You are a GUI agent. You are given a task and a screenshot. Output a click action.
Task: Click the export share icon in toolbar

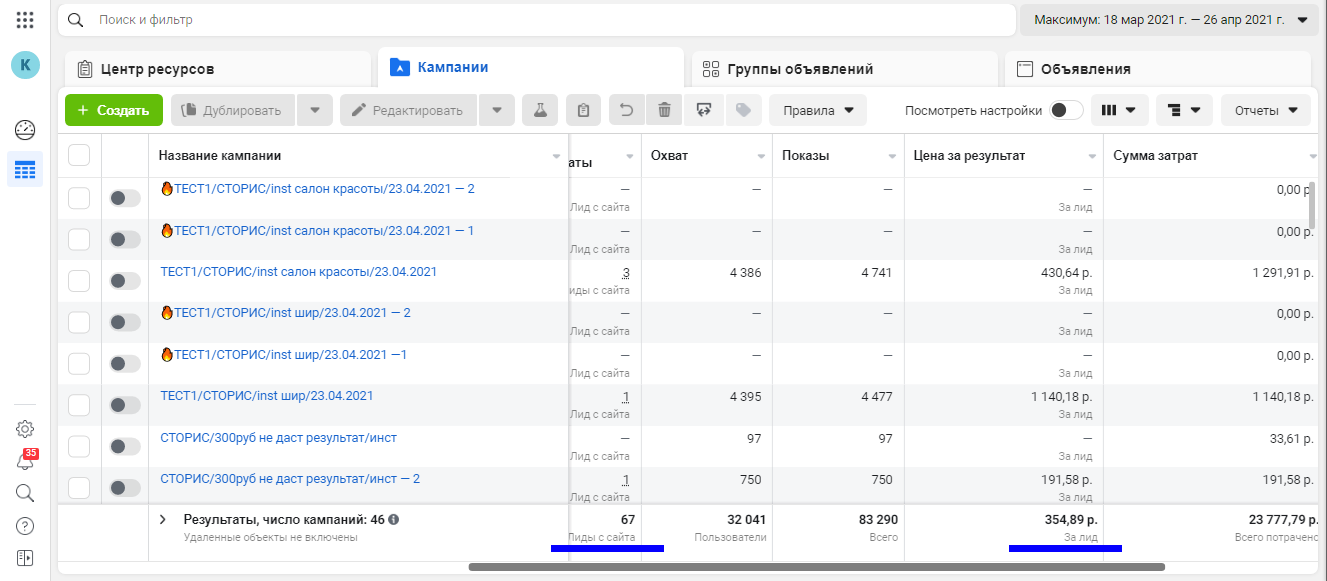pyautogui.click(x=704, y=110)
